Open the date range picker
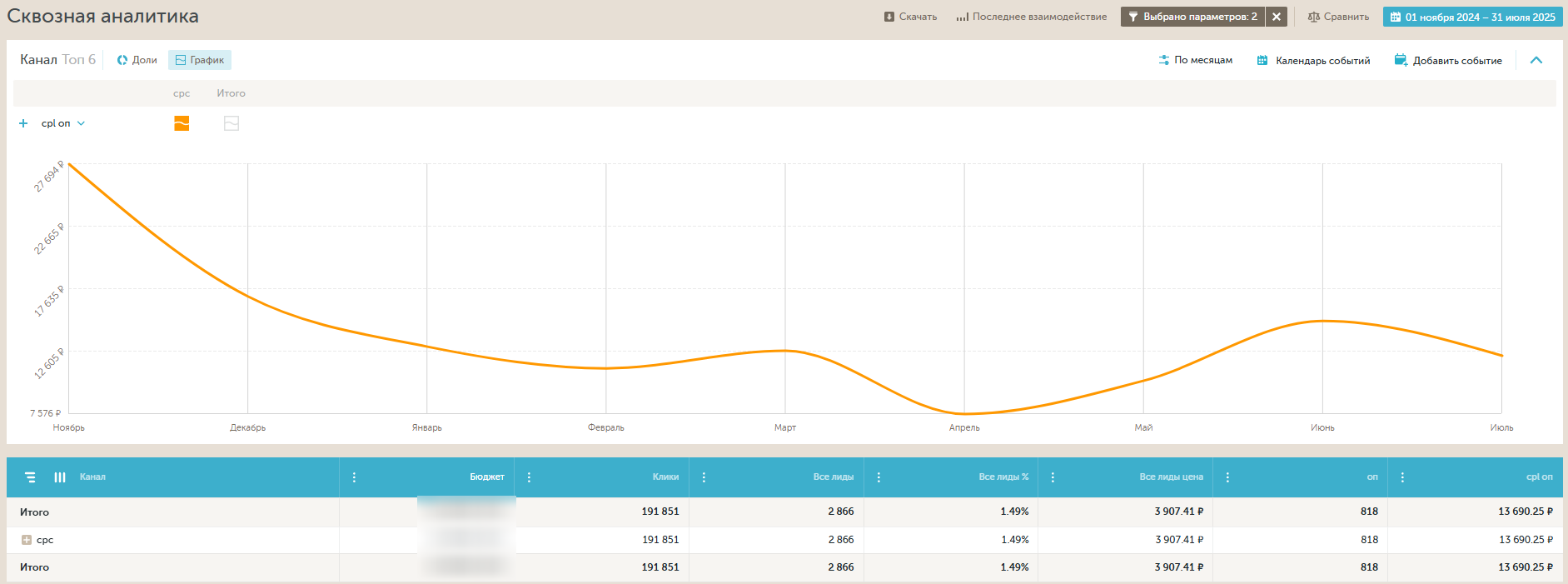Image resolution: width=1568 pixels, height=584 pixels. 1472,17
